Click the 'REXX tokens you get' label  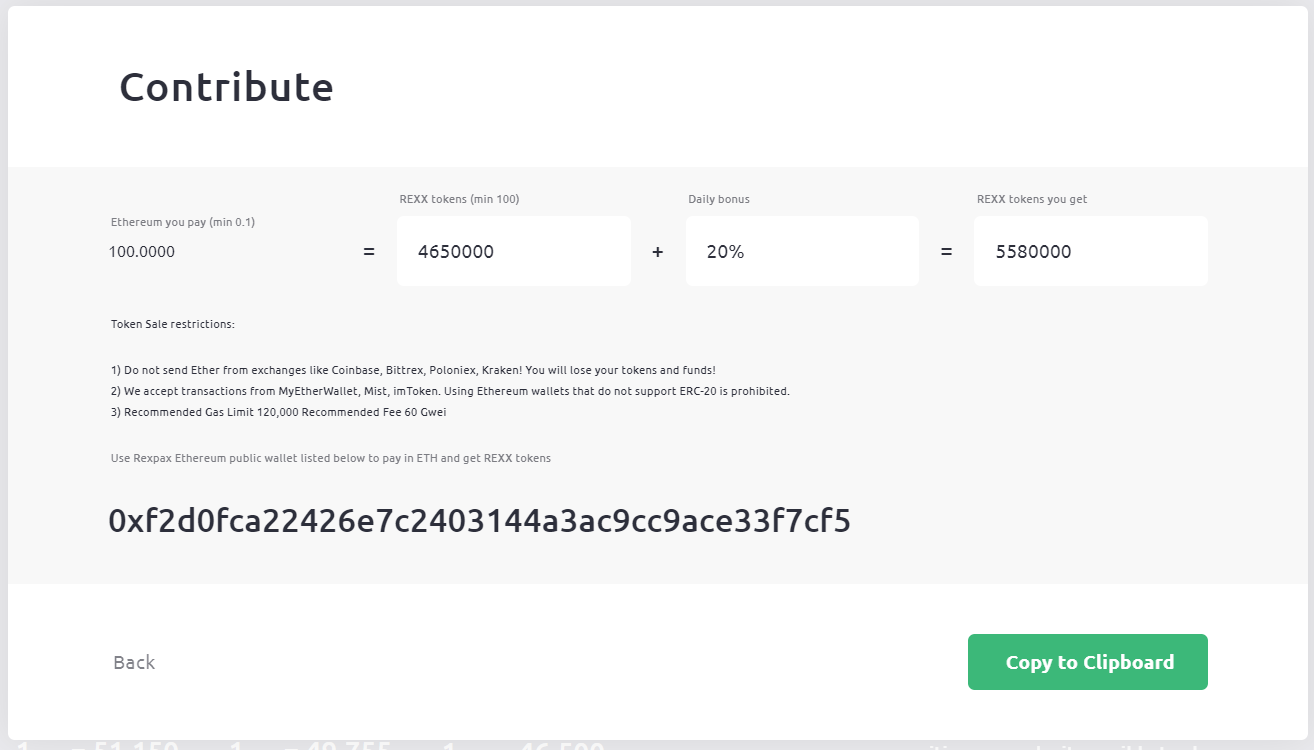pyautogui.click(x=1031, y=199)
